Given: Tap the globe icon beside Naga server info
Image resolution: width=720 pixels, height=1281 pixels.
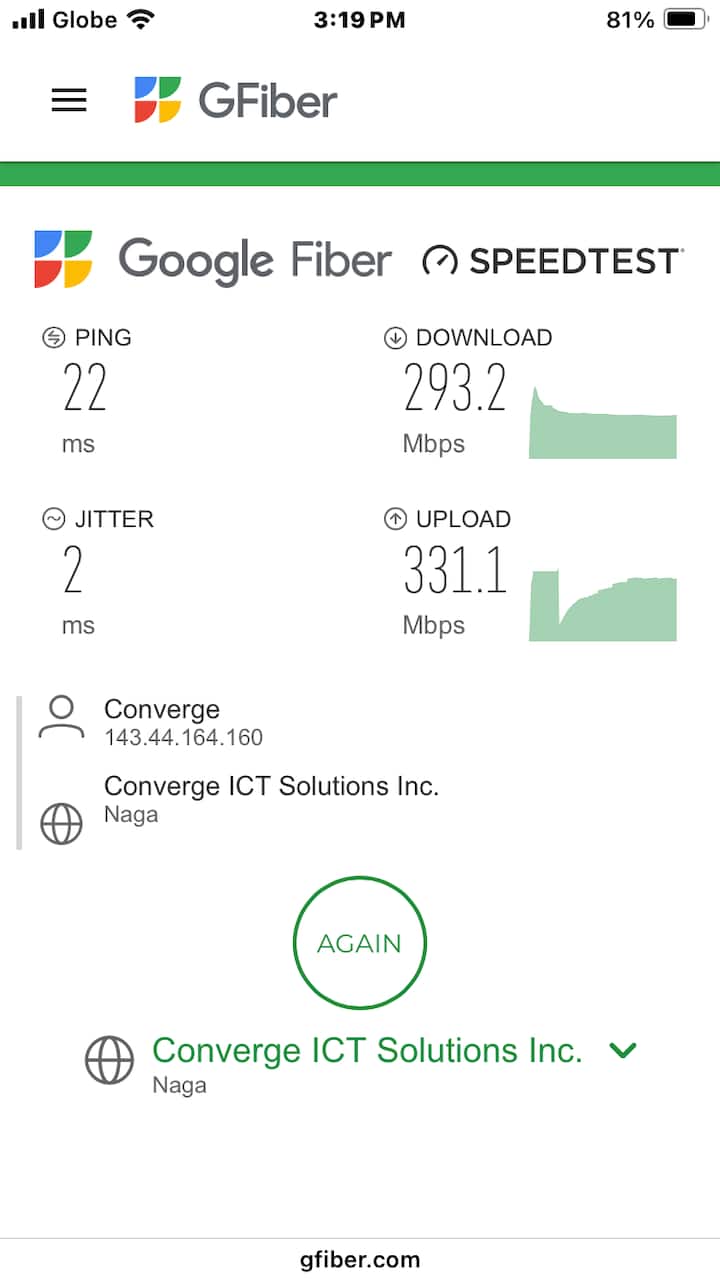Looking at the screenshot, I should pyautogui.click(x=61, y=824).
